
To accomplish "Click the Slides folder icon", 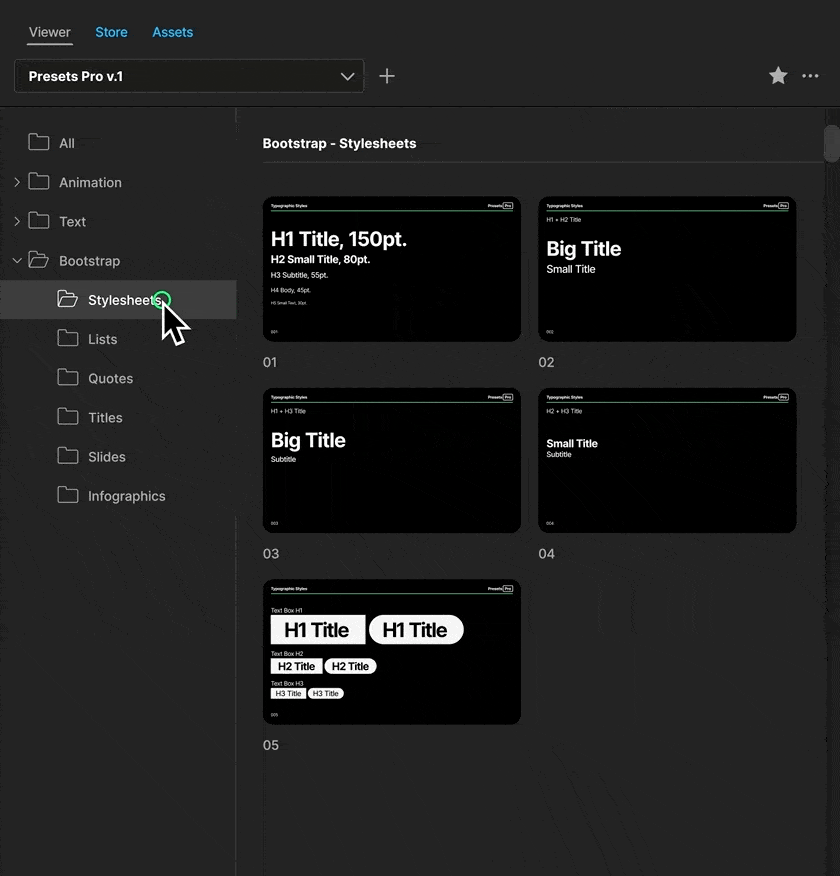I will [x=68, y=456].
